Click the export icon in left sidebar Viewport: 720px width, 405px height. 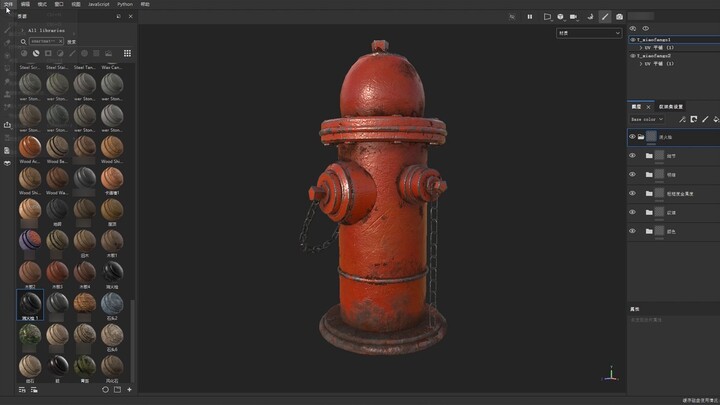(7, 125)
